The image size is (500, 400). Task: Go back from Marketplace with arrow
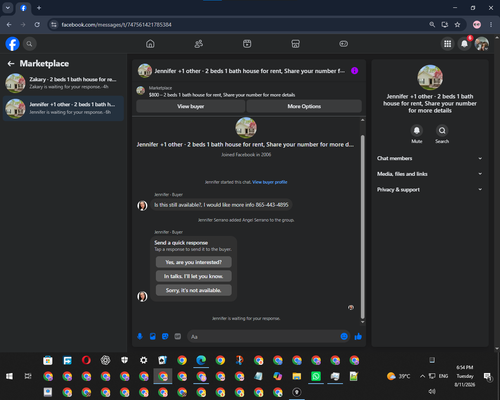pos(11,63)
